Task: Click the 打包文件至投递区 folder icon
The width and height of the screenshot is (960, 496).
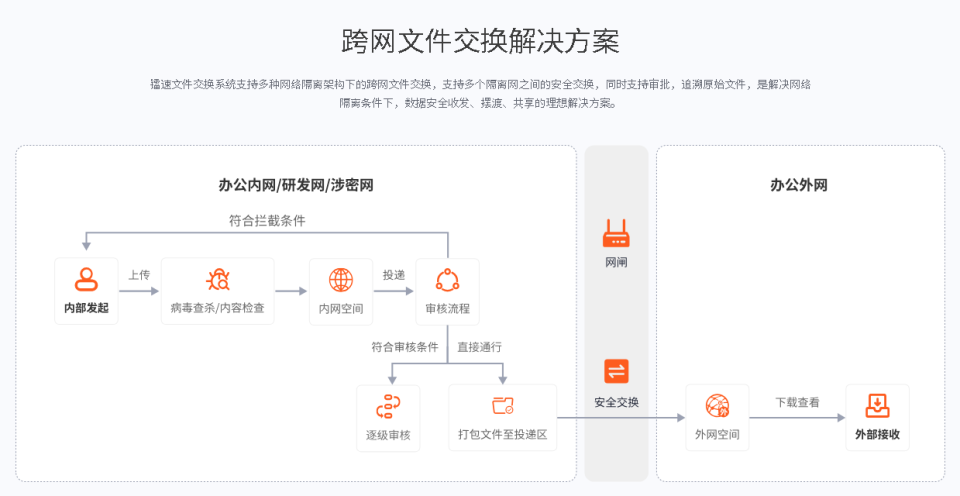Action: tap(503, 405)
